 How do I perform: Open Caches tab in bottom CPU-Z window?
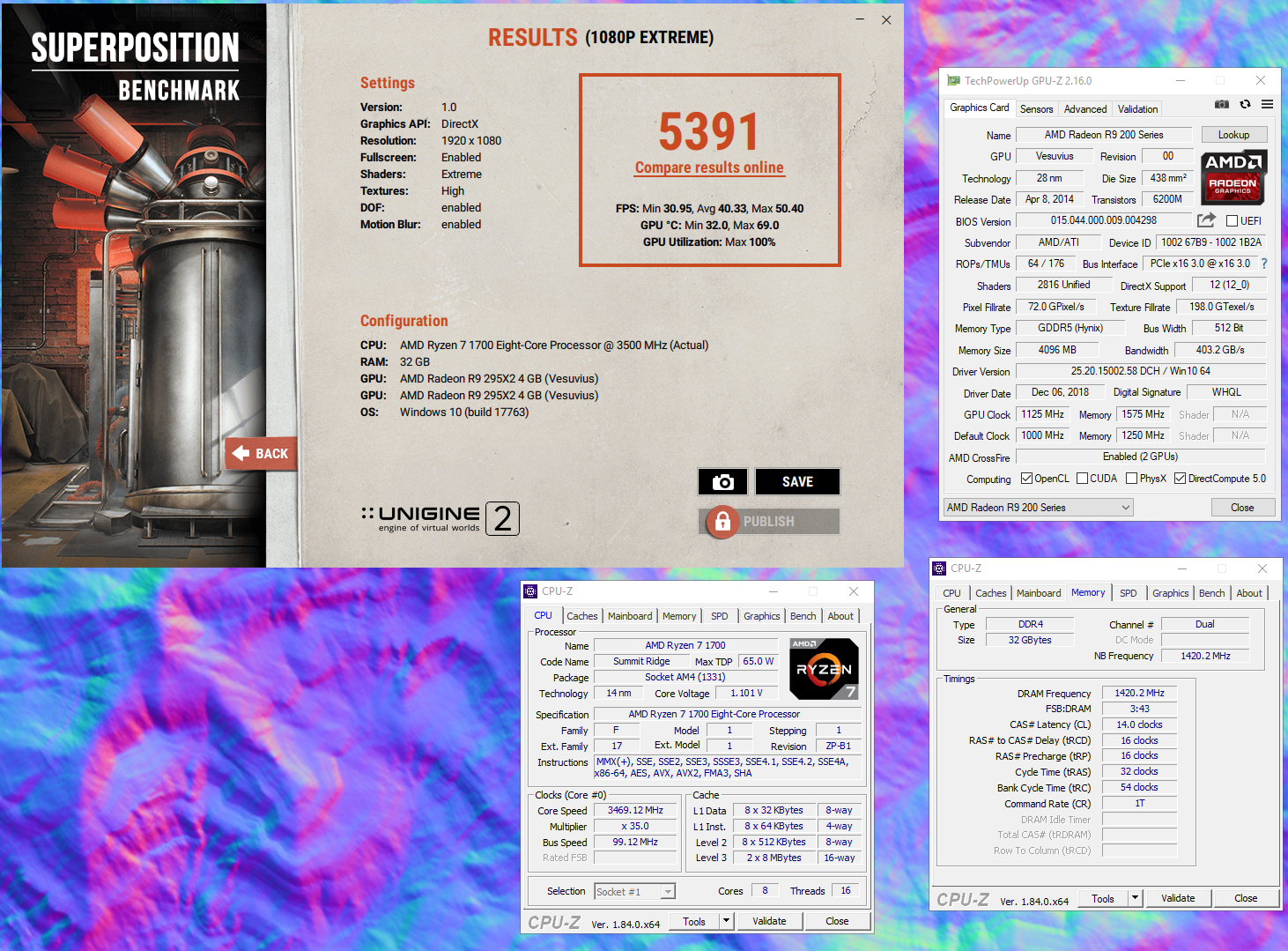[581, 616]
